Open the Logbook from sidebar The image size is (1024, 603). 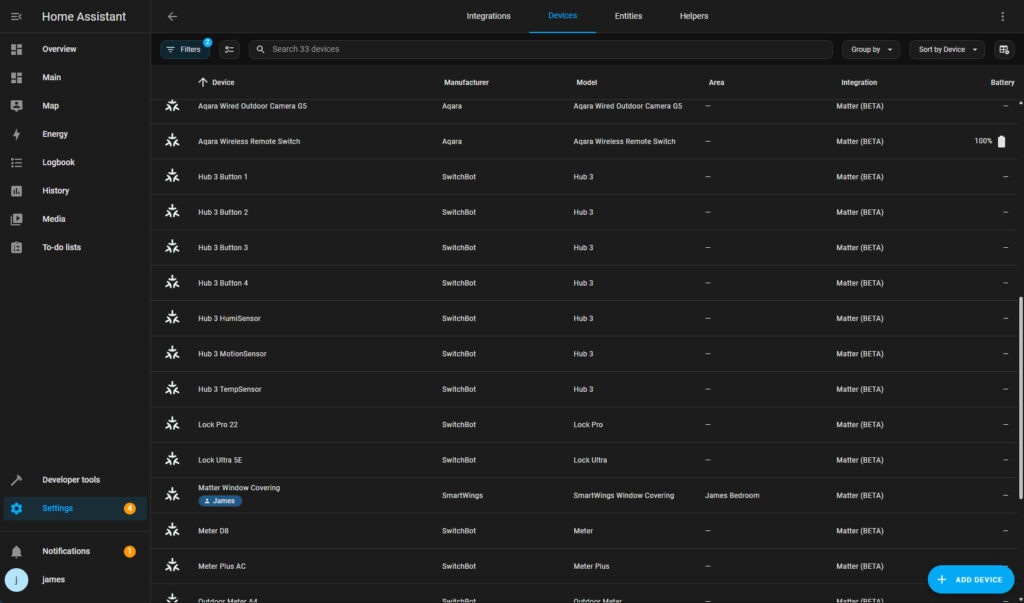click(58, 162)
